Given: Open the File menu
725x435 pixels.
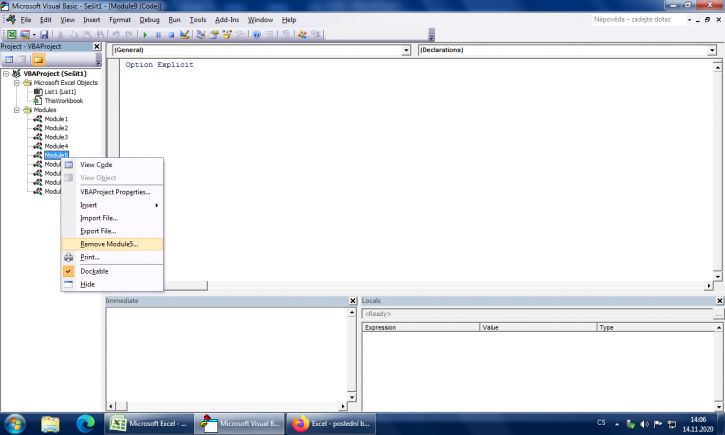Looking at the screenshot, I should pos(26,20).
